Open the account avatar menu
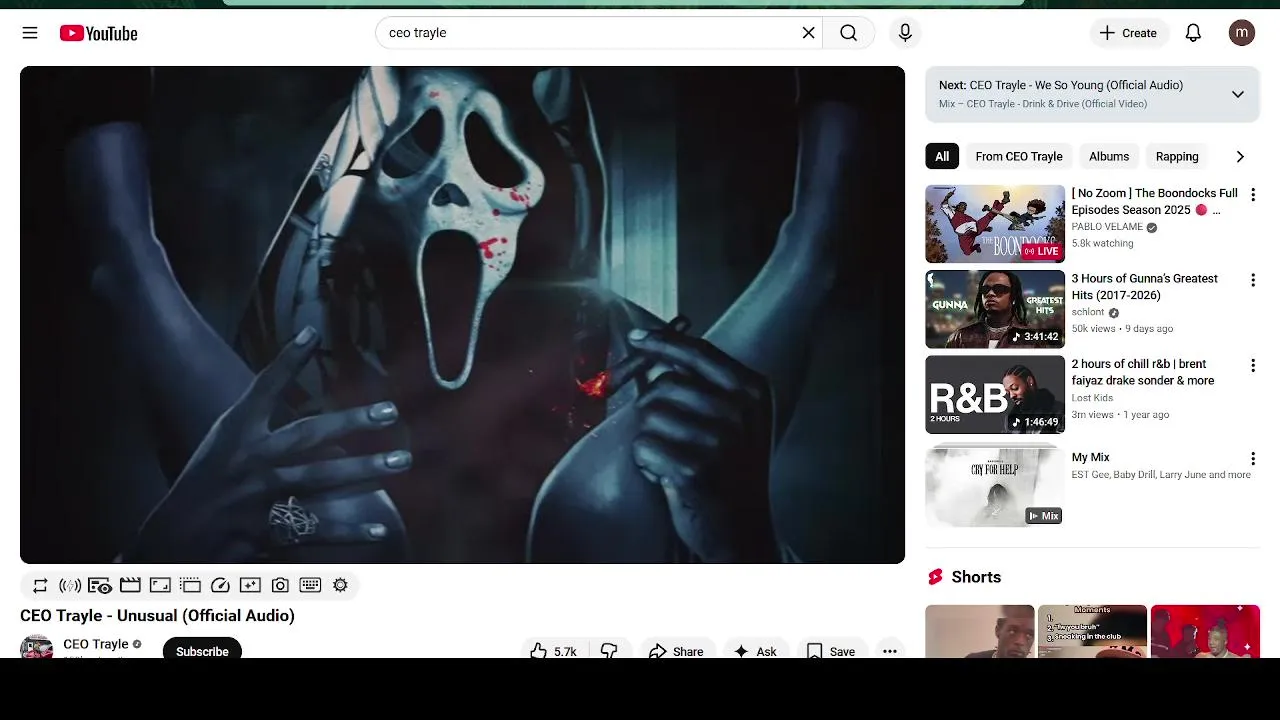1280x720 pixels. coord(1242,33)
